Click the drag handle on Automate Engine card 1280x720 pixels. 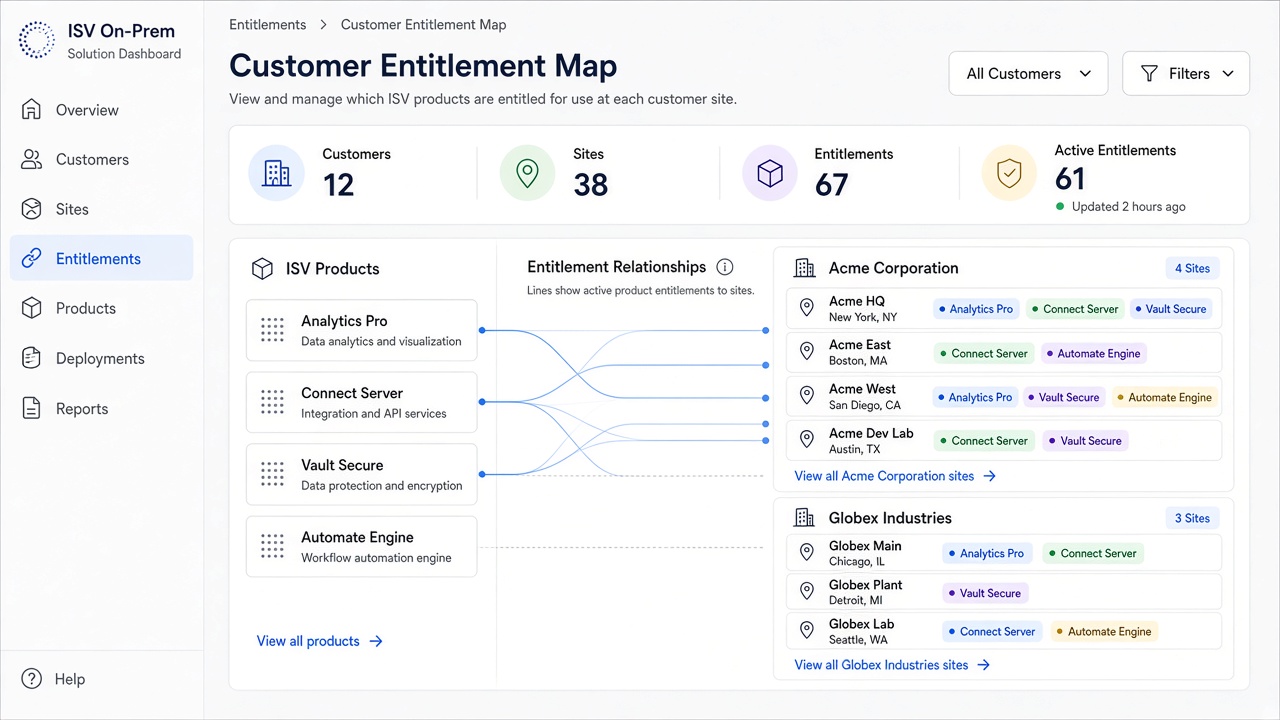pos(272,546)
